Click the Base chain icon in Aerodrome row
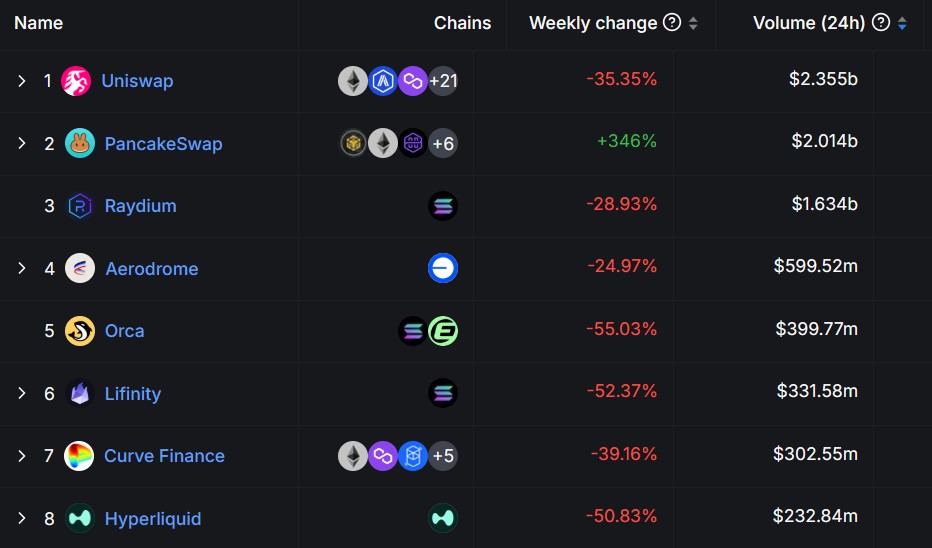This screenshot has width=932, height=548. pyautogui.click(x=443, y=268)
